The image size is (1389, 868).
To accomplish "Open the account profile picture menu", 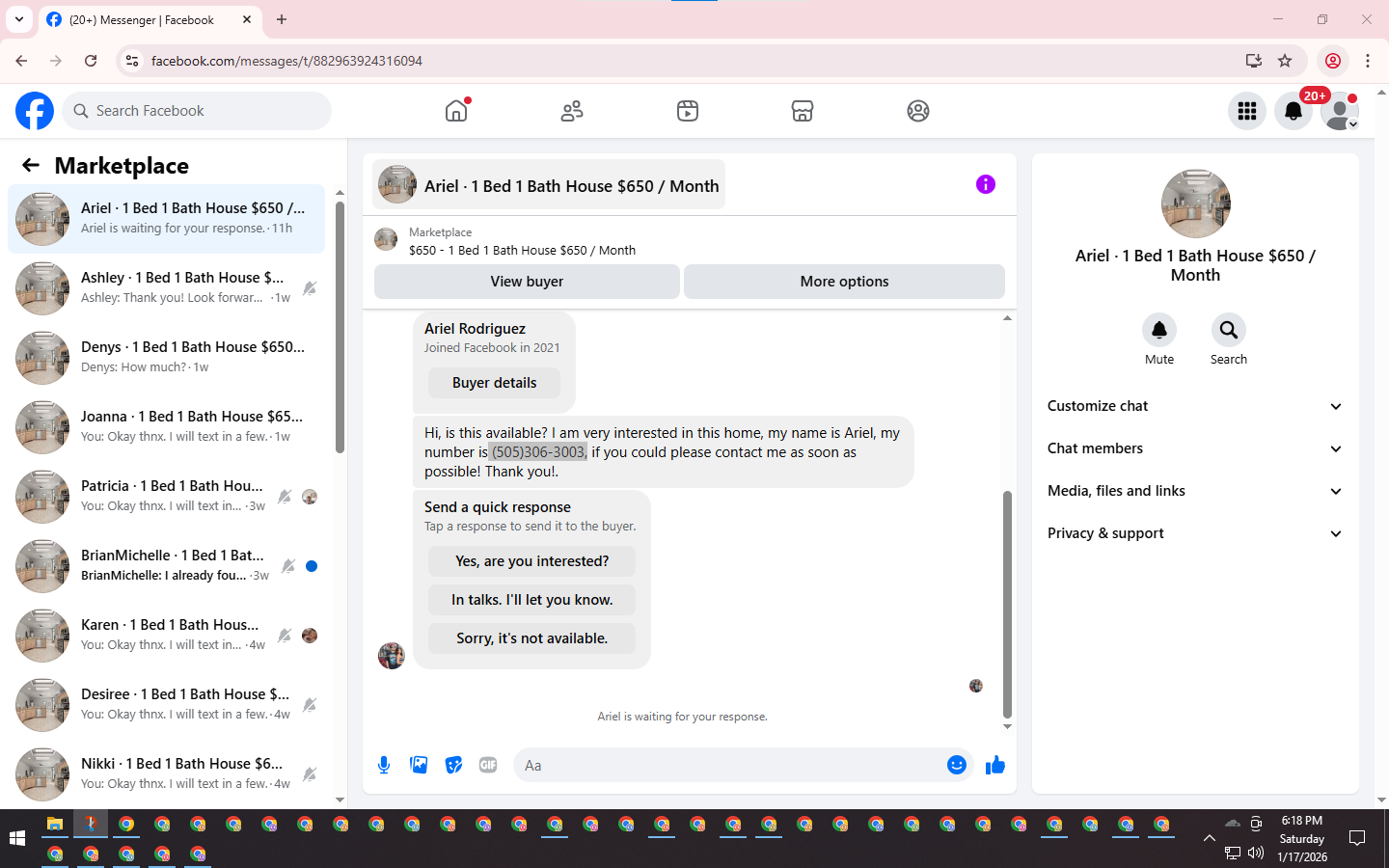I will click(x=1340, y=111).
